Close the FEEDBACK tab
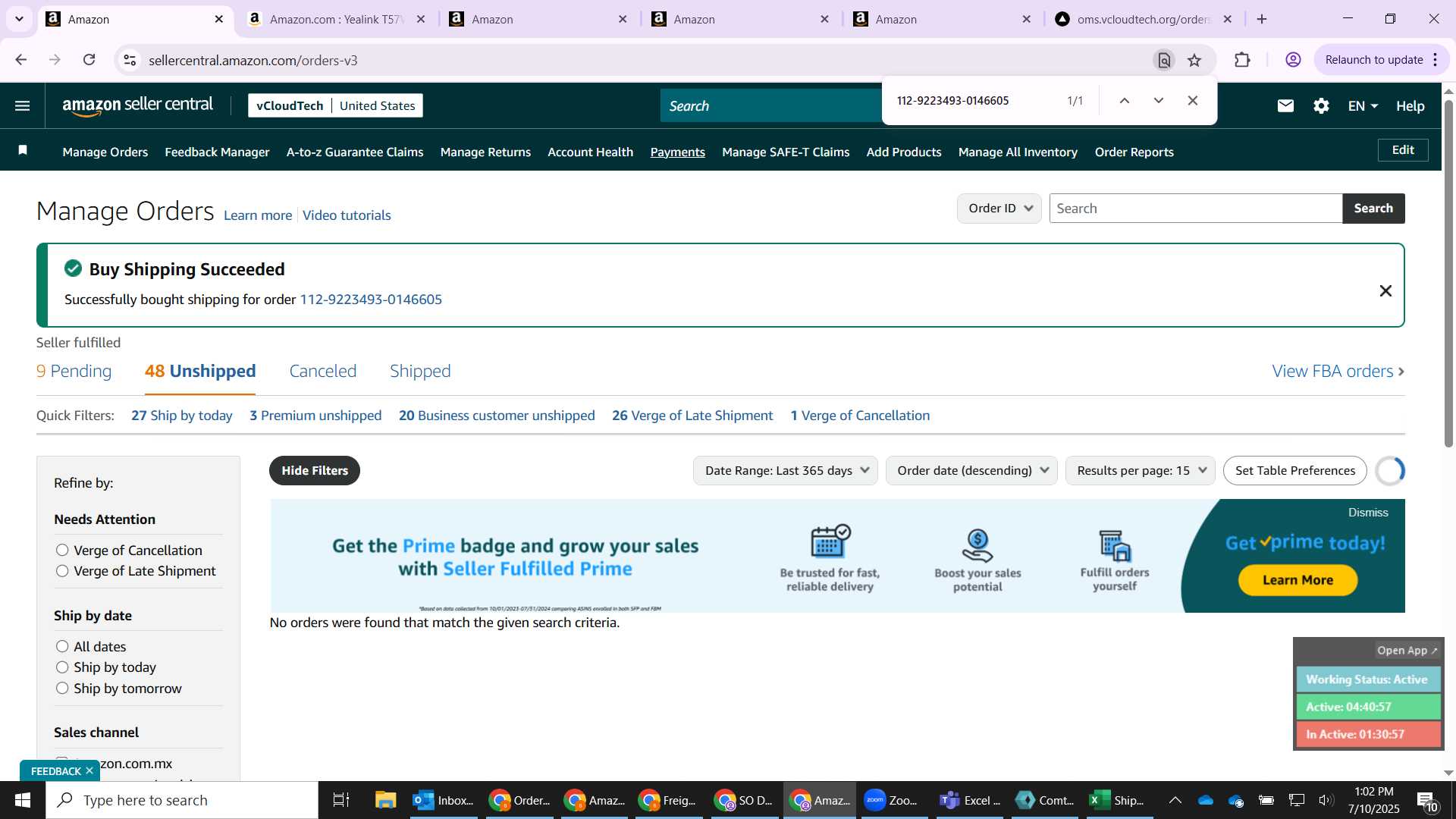This screenshot has width=1456, height=819. [x=89, y=771]
